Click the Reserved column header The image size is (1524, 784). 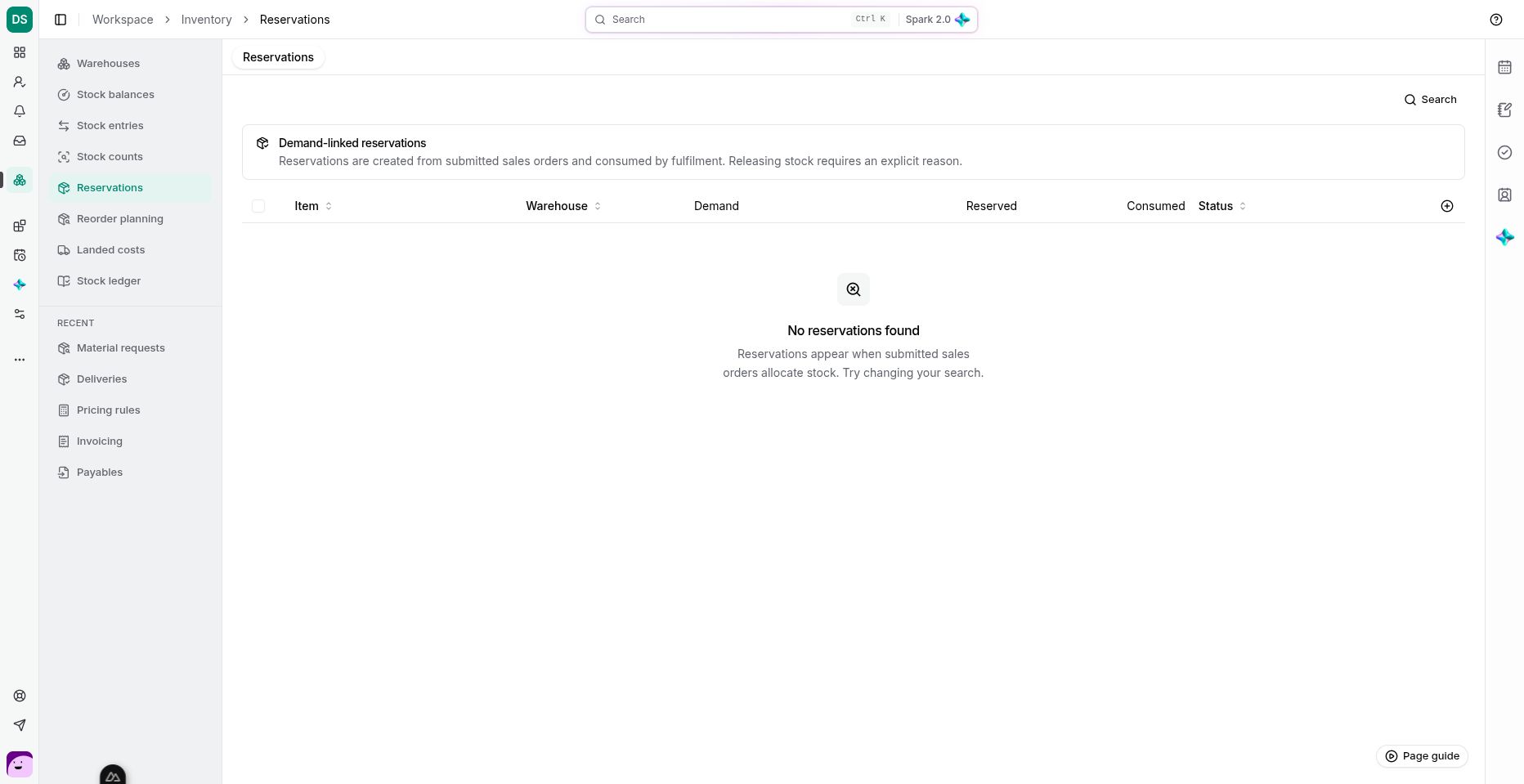click(x=991, y=206)
